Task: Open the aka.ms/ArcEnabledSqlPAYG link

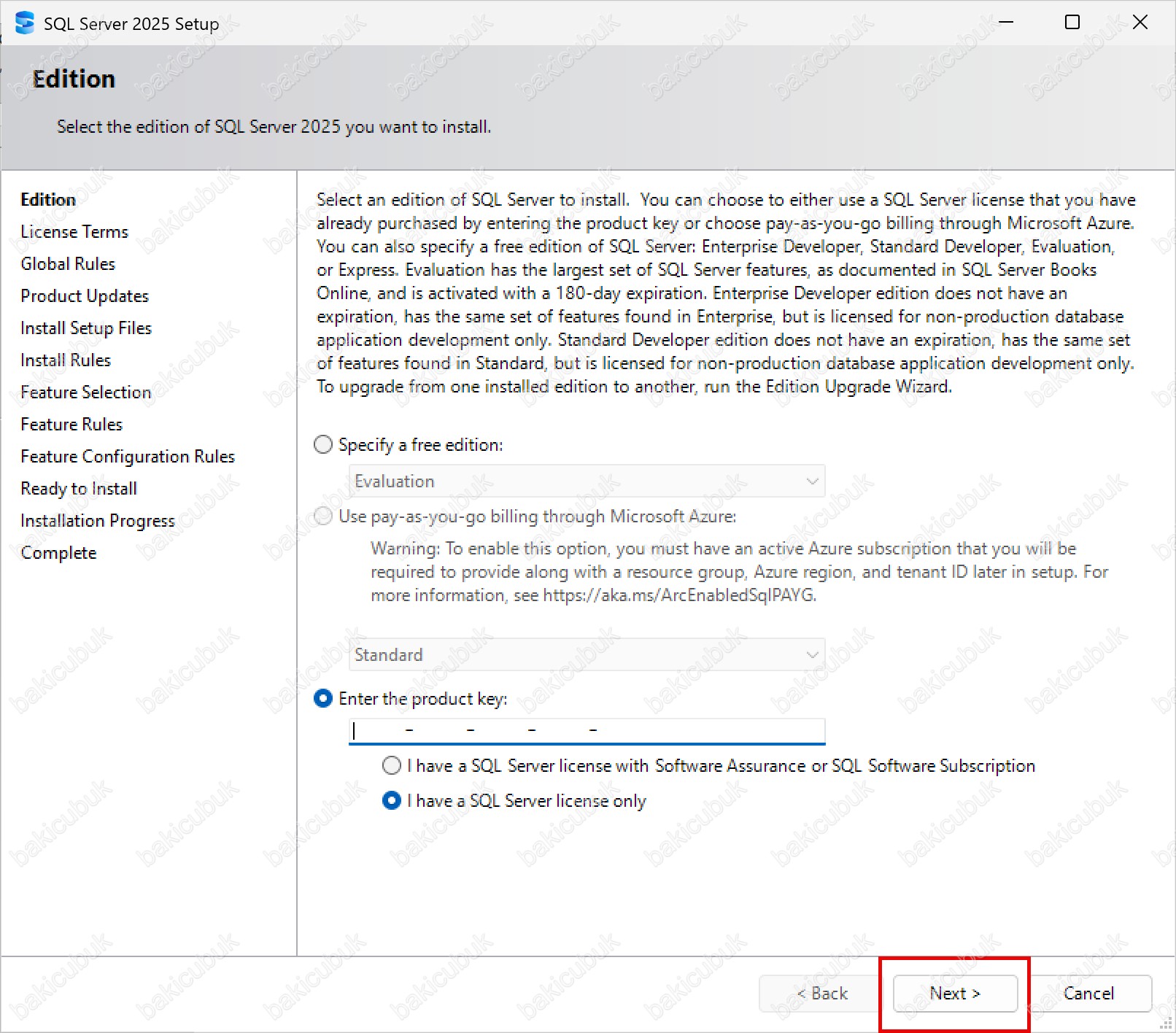Action: (678, 595)
